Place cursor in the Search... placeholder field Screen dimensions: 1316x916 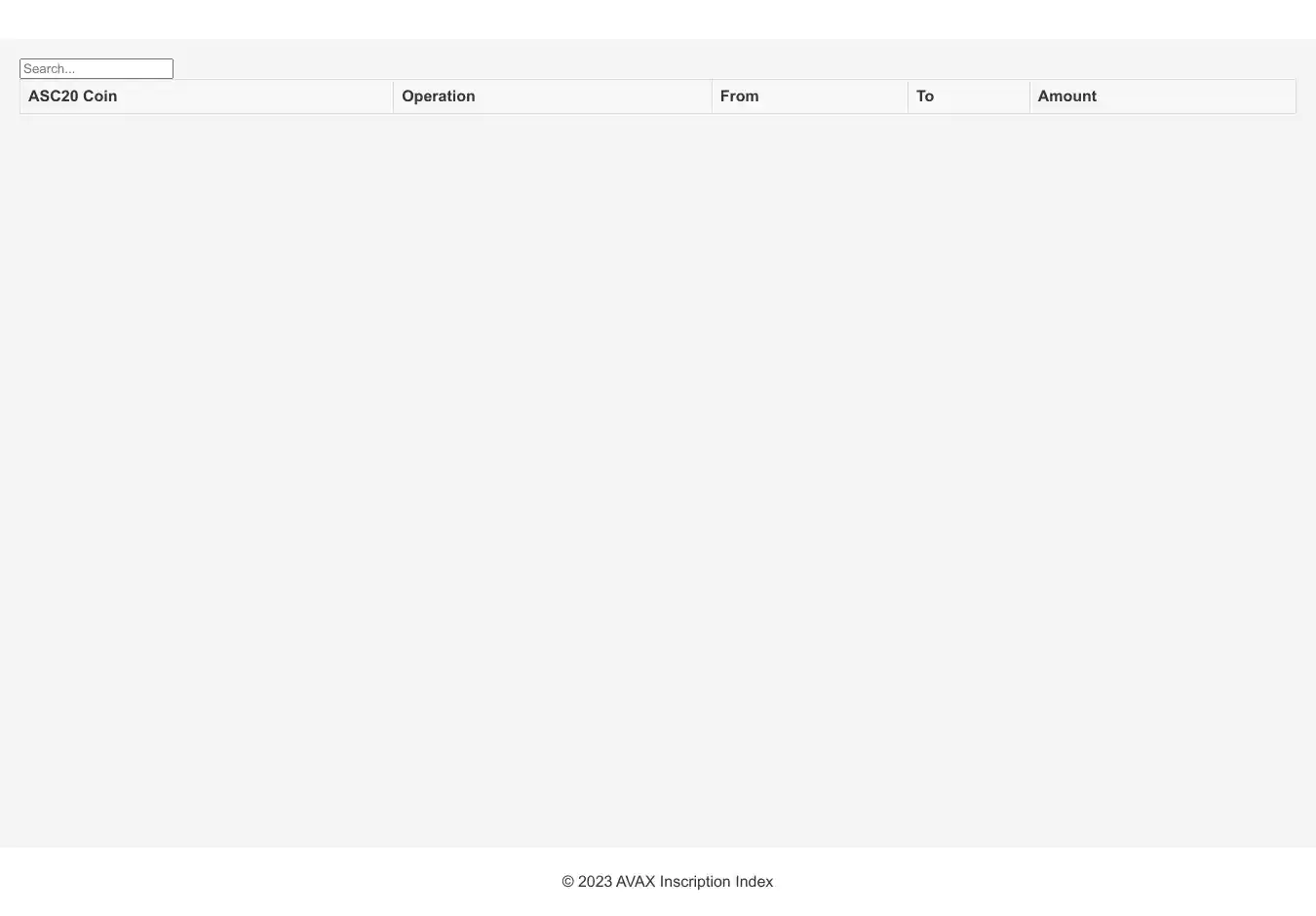click(97, 68)
